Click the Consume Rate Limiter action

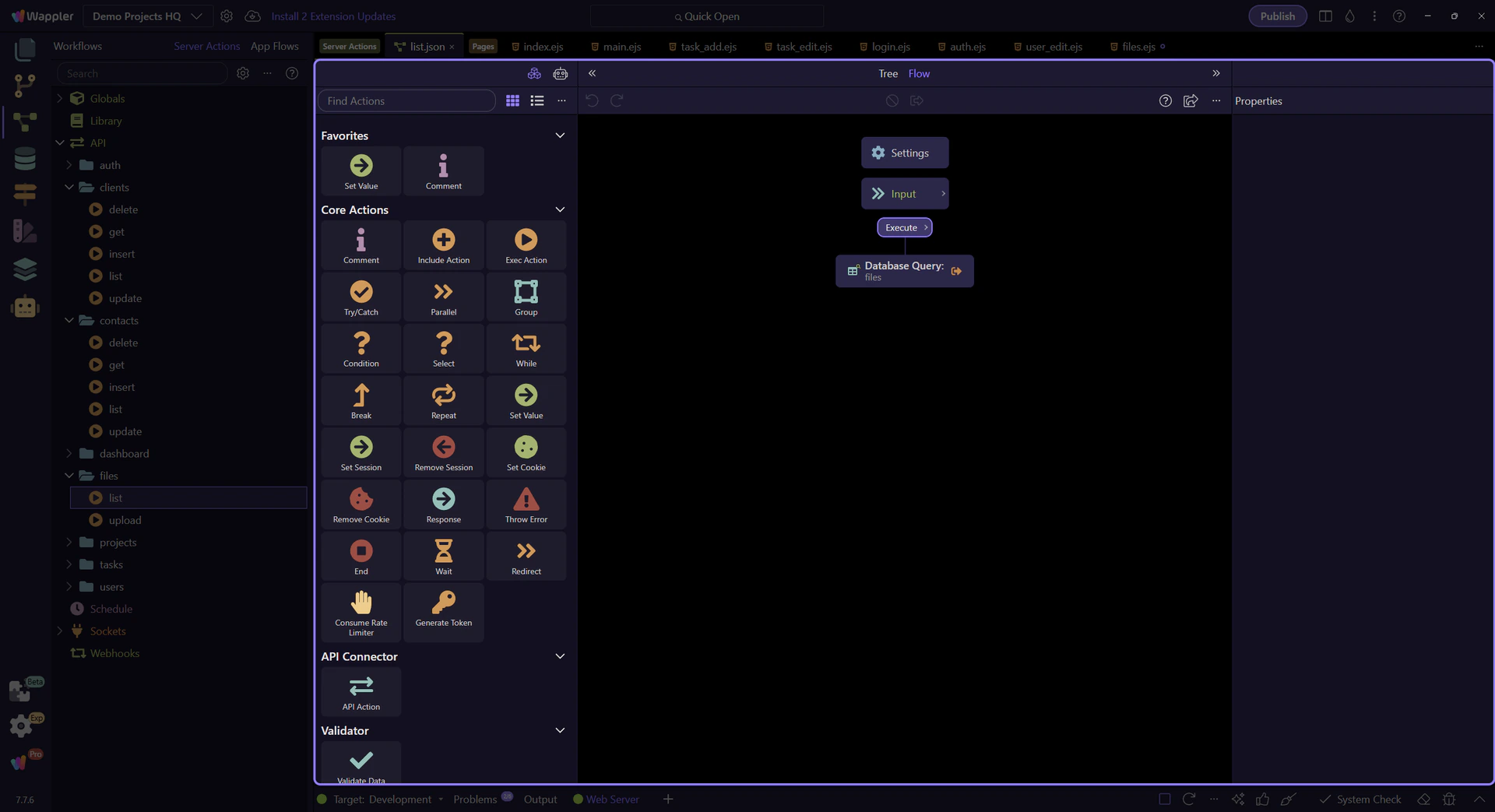click(361, 611)
